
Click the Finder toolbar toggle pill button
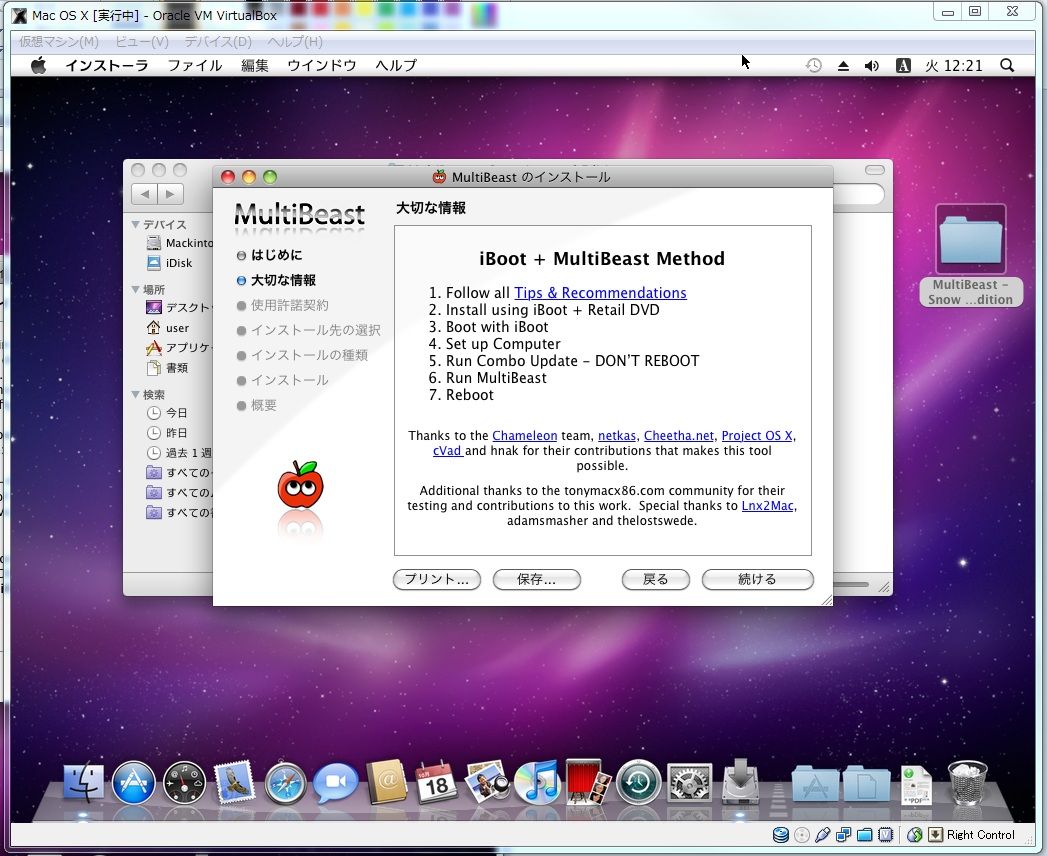875,170
